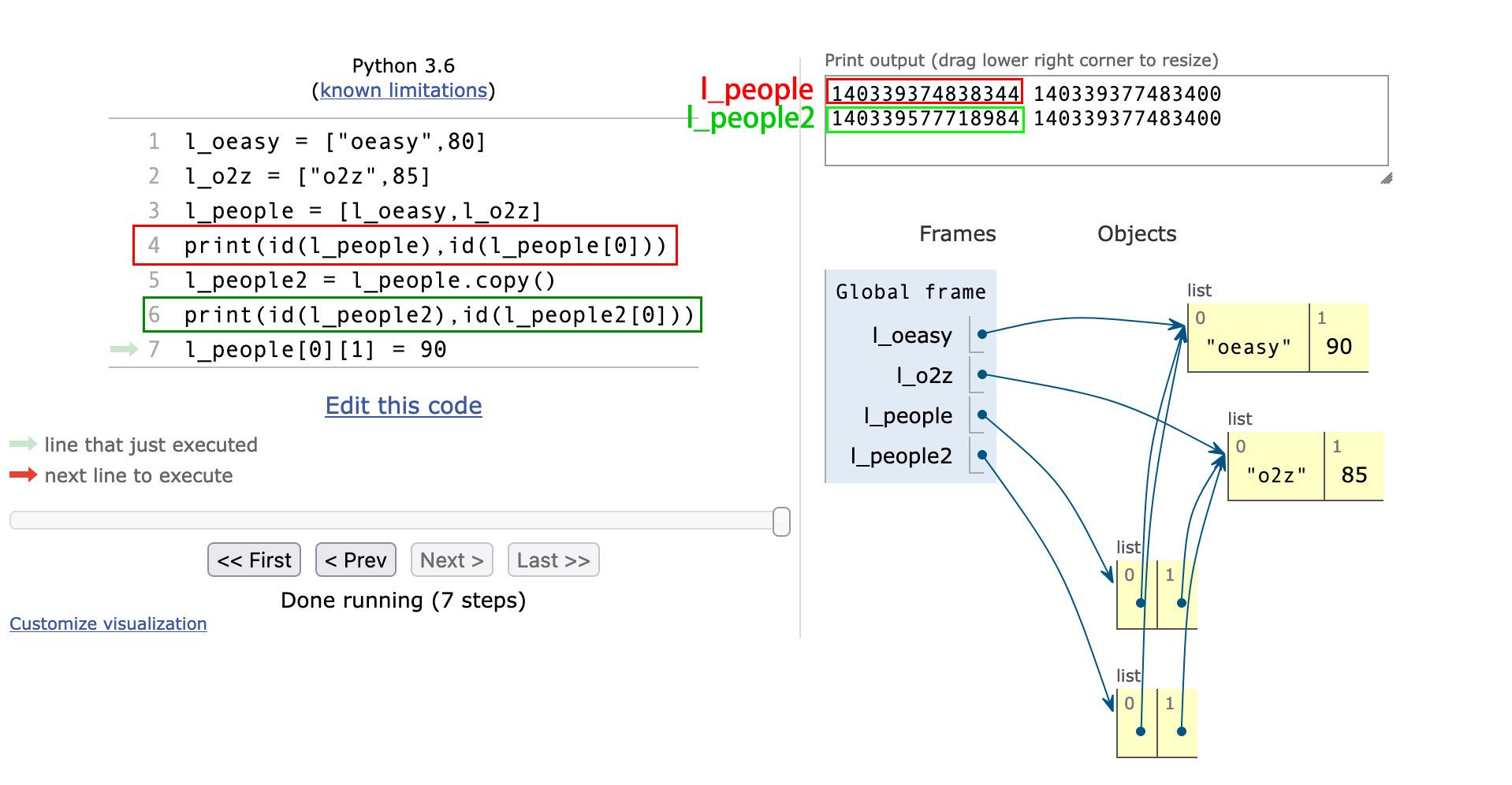Screen dimensions: 1512x785
Task: Click output id 140339577718984
Action: click(925, 118)
